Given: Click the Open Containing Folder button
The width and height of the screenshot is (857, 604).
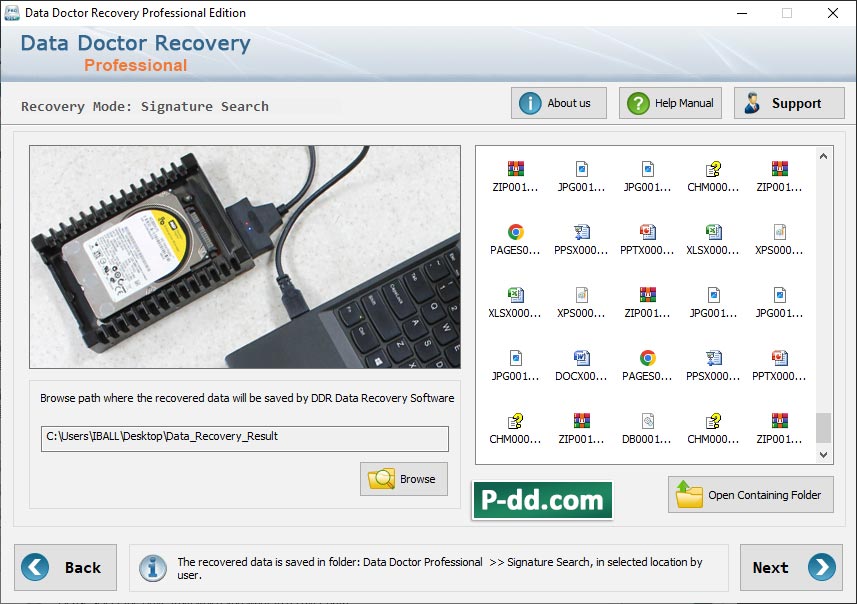Looking at the screenshot, I should coord(749,495).
